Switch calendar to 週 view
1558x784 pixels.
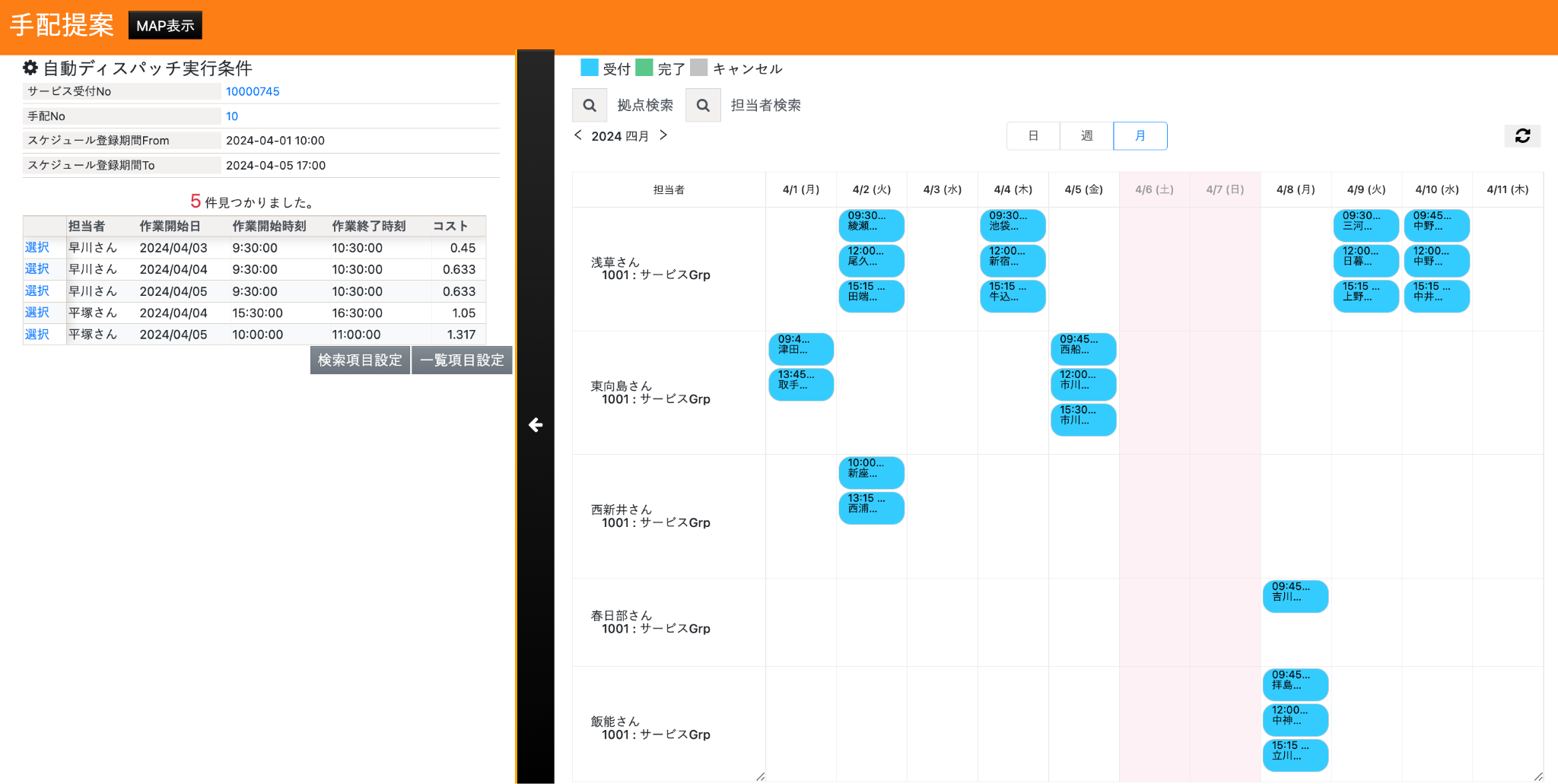1086,136
